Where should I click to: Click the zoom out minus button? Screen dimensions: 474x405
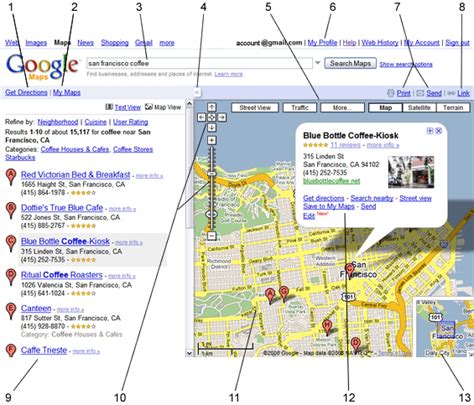pos(212,236)
